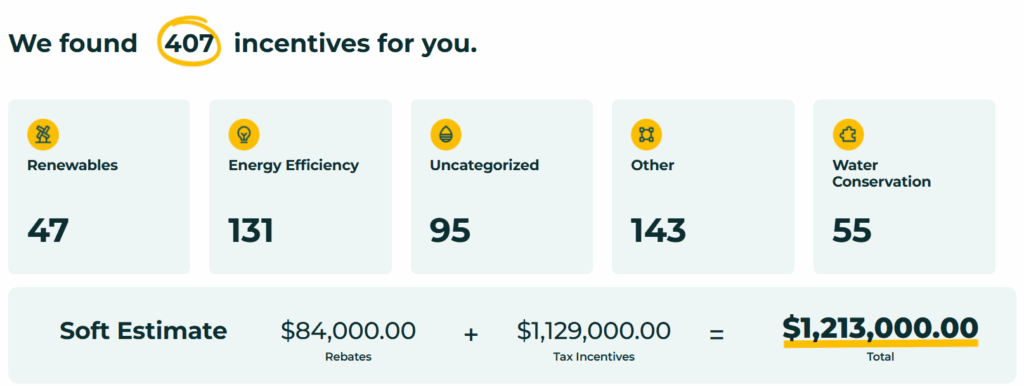Open the Renewables category card
1024x386 pixels.
click(x=99, y=187)
